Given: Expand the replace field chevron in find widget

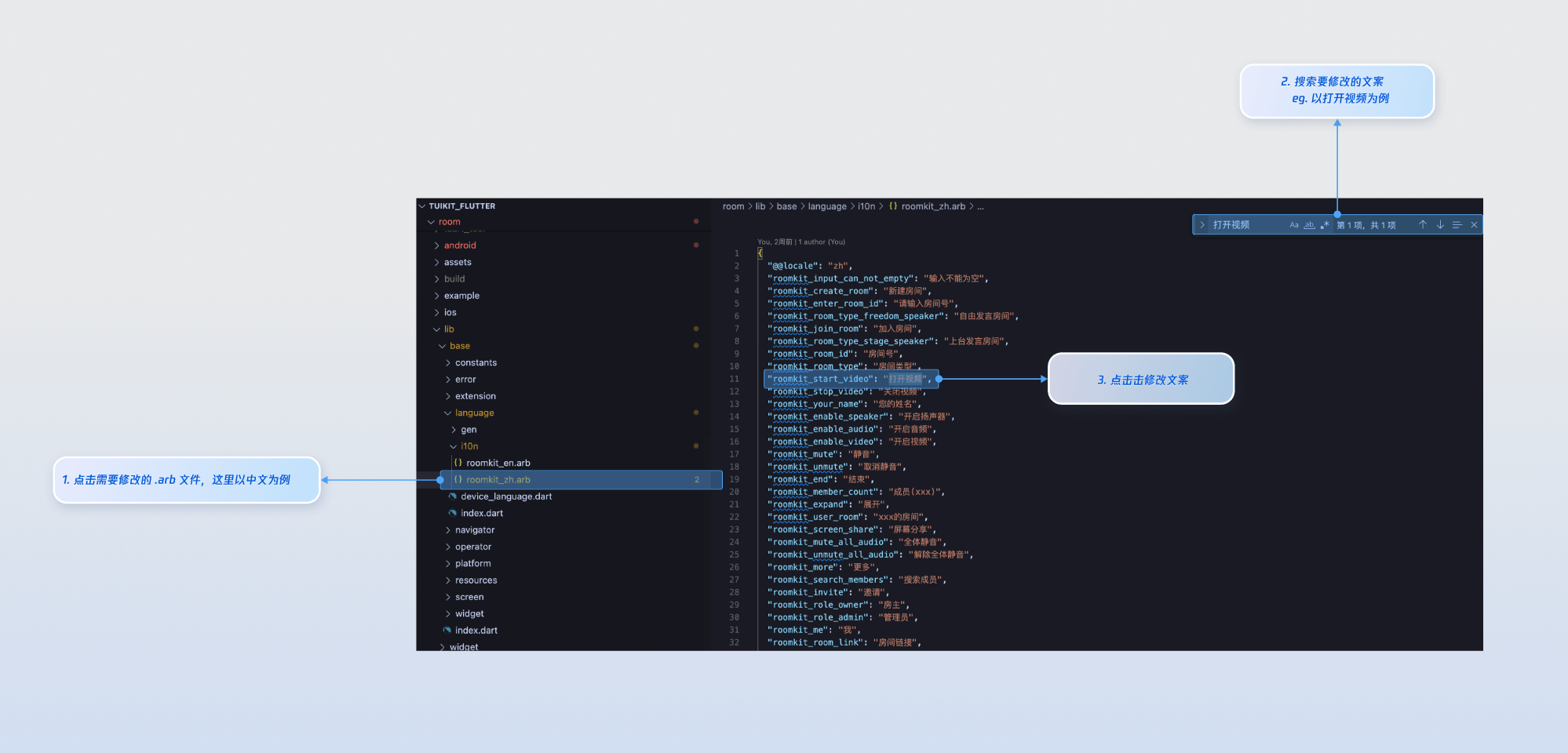Looking at the screenshot, I should pyautogui.click(x=1202, y=225).
